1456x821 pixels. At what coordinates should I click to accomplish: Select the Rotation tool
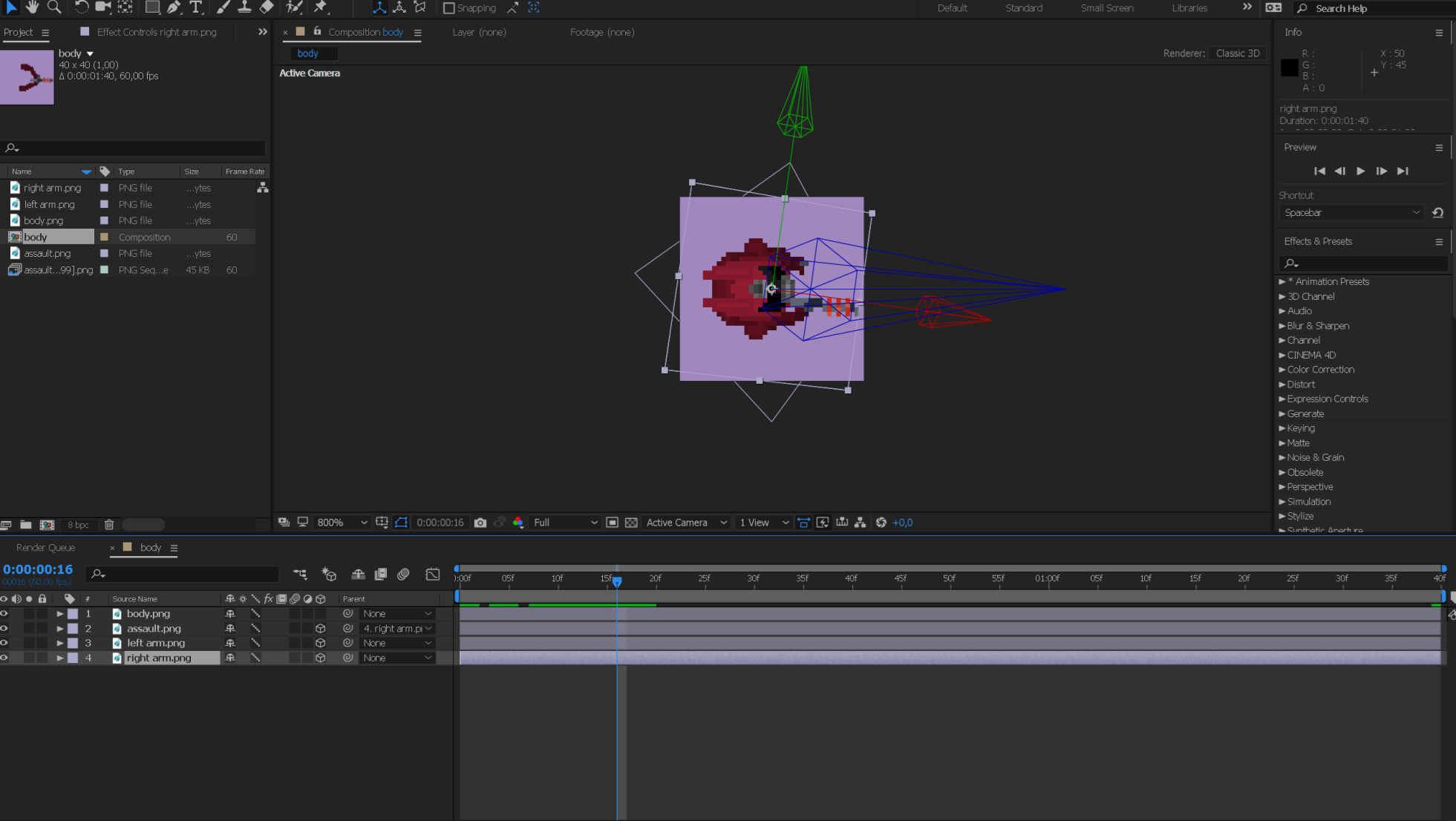click(81, 7)
